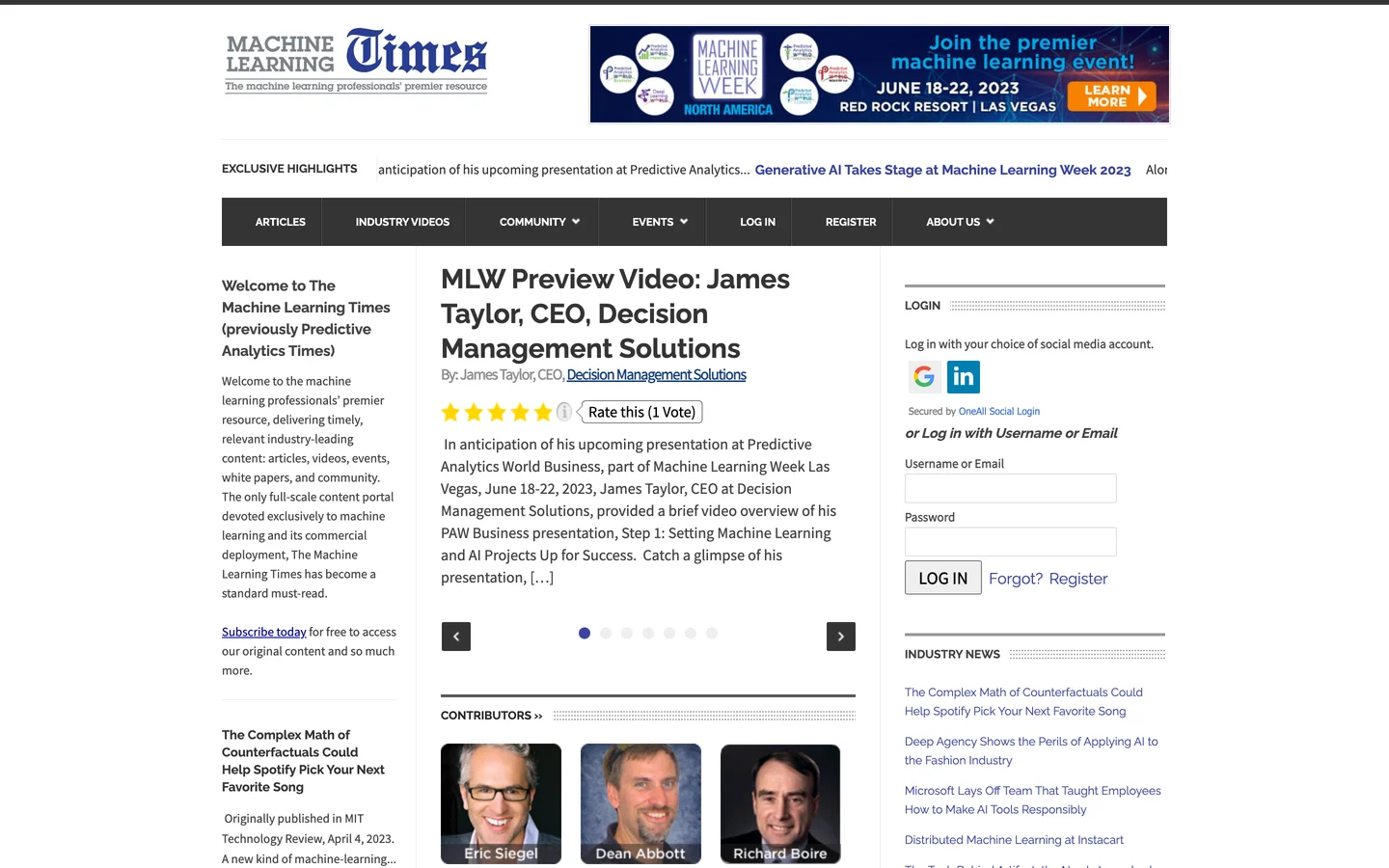Viewport: 1389px width, 868px height.
Task: Expand the About Us menu dropdown
Action: pyautogui.click(x=960, y=222)
